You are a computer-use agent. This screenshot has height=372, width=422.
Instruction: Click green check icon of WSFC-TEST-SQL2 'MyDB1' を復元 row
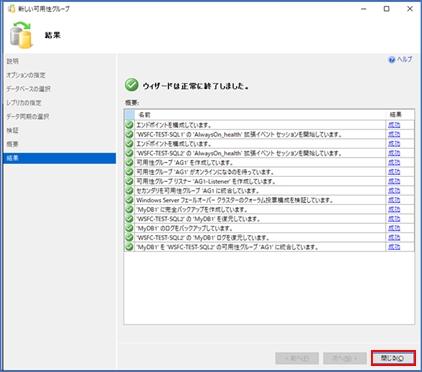point(129,219)
